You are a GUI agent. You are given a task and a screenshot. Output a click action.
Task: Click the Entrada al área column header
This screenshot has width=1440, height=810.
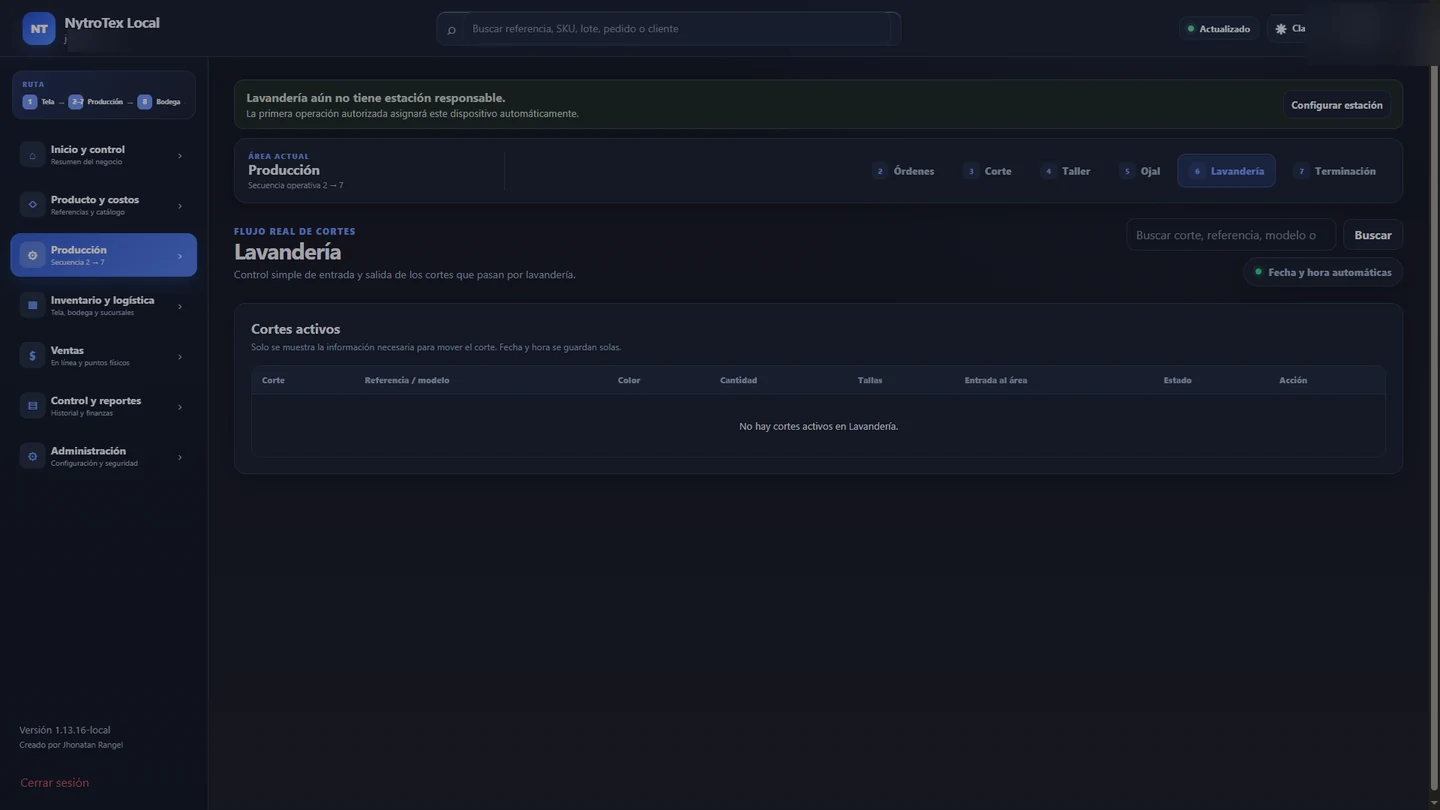pyautogui.click(x=996, y=380)
